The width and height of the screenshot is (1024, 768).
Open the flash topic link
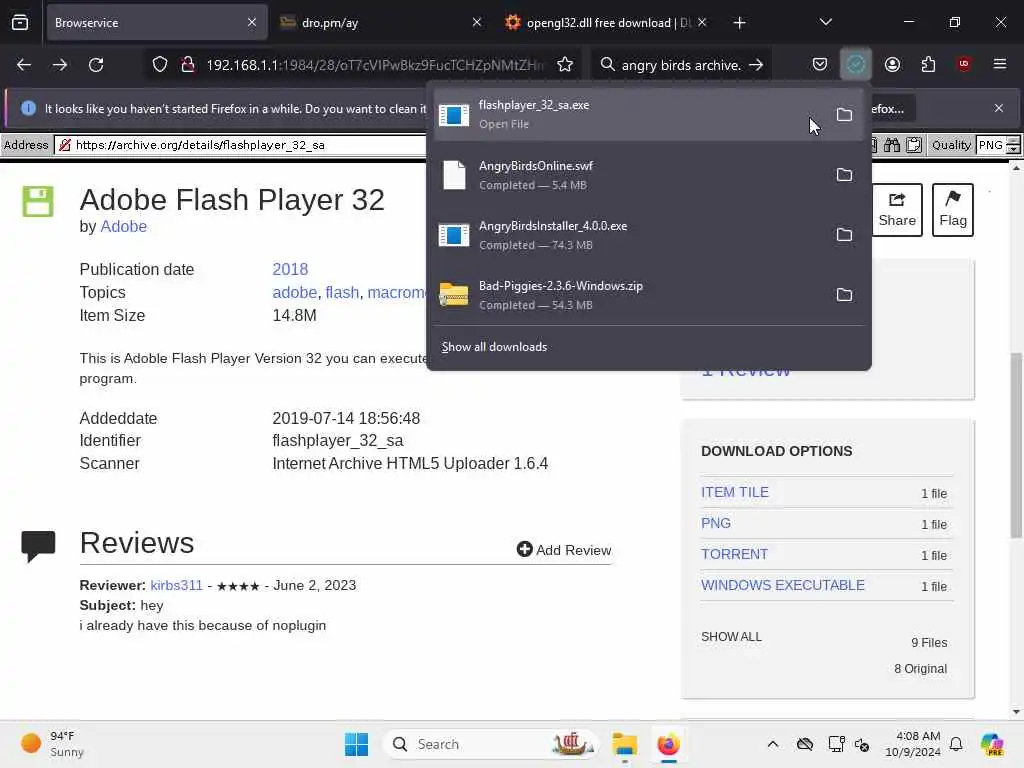tap(342, 292)
